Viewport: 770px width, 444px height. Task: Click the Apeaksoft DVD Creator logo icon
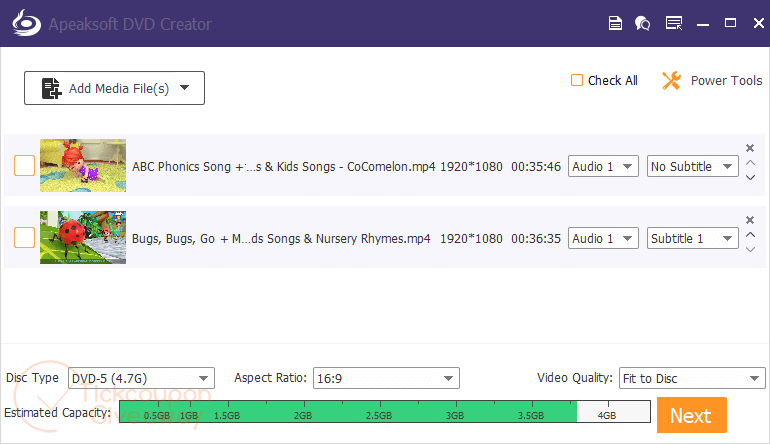click(x=27, y=23)
